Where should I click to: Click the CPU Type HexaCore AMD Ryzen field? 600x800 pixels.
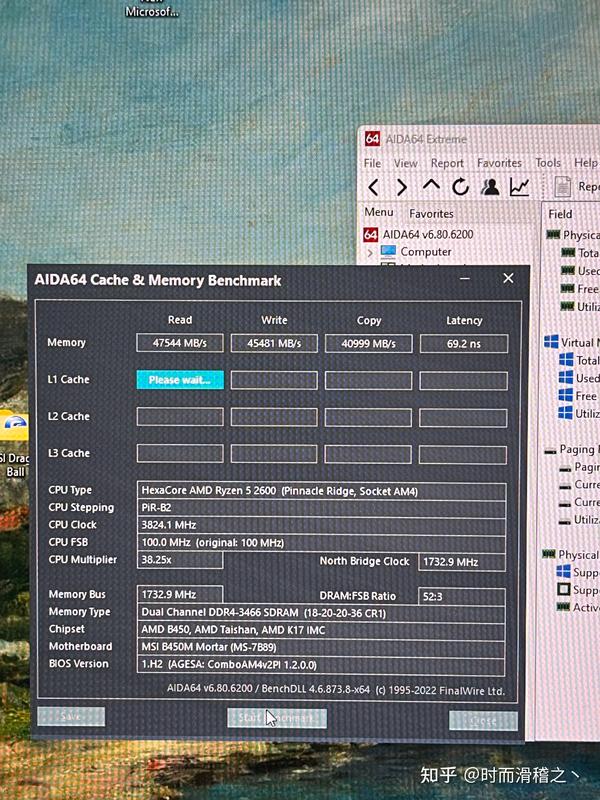321,491
